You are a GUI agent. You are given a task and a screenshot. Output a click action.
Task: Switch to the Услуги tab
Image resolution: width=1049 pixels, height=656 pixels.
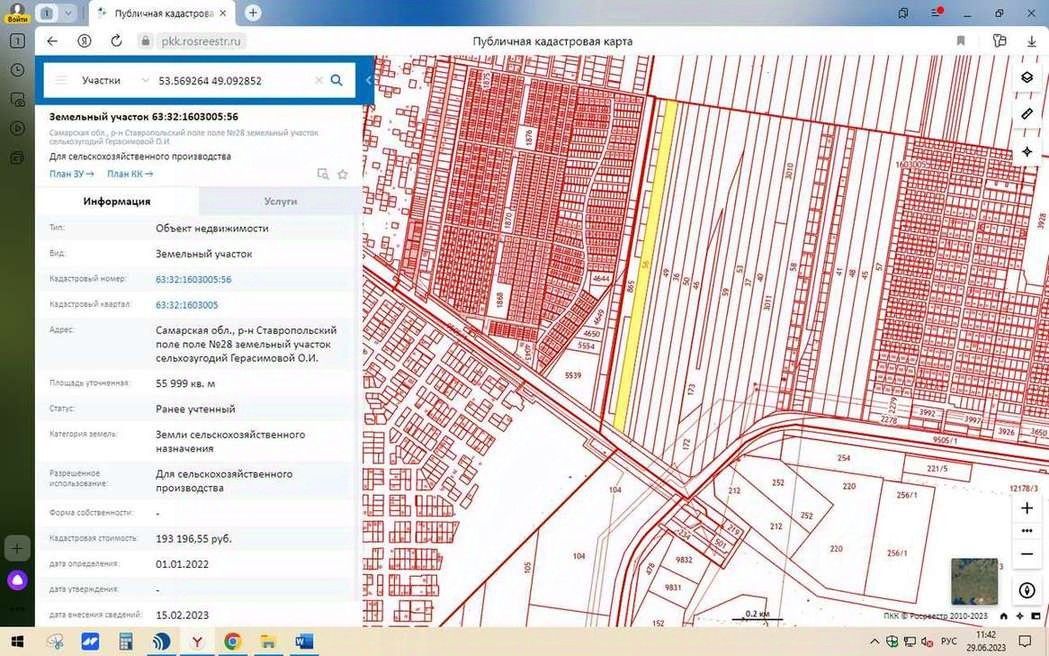pos(280,201)
